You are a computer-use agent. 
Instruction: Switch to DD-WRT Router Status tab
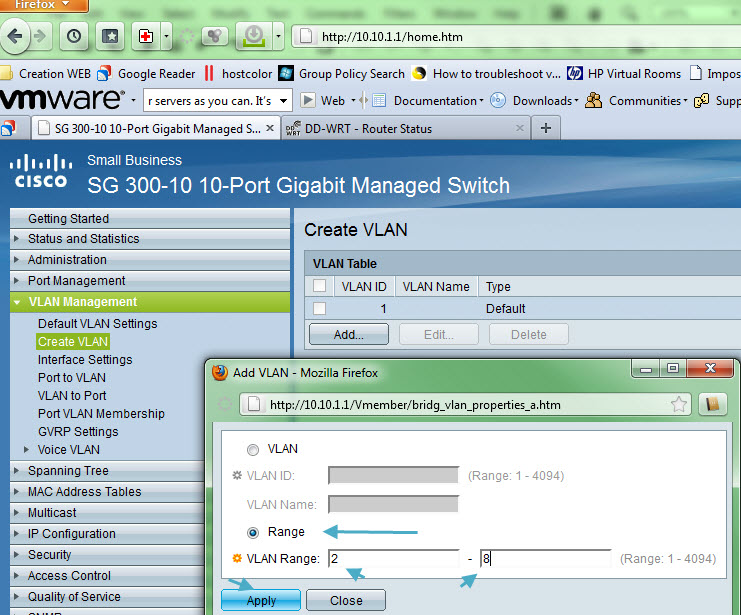click(x=405, y=129)
